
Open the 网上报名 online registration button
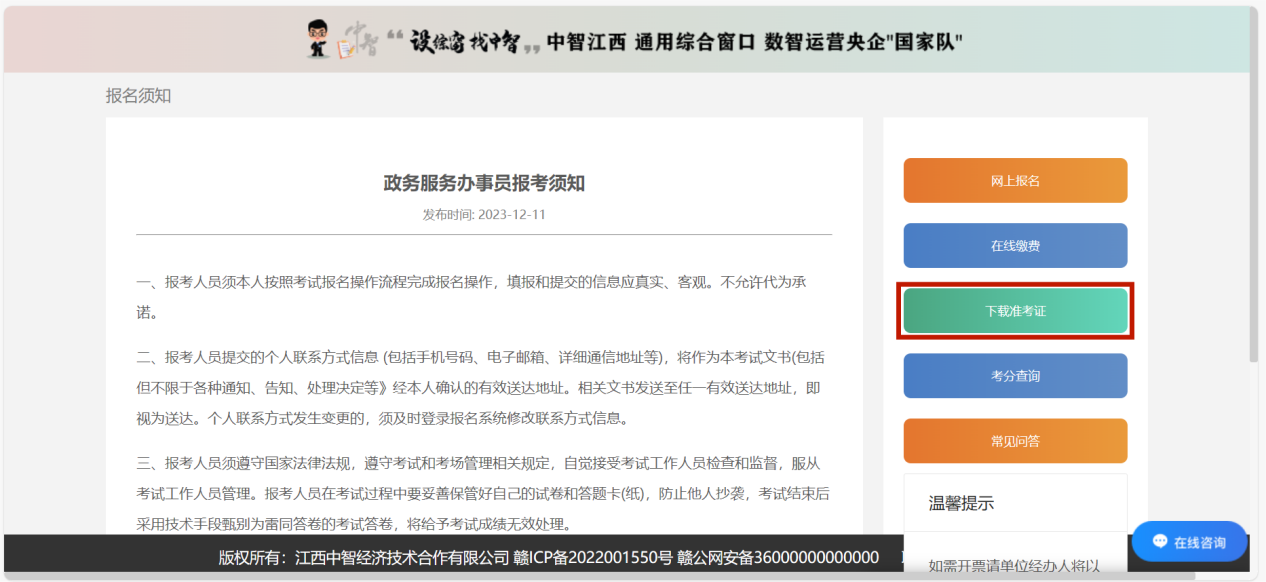1015,181
